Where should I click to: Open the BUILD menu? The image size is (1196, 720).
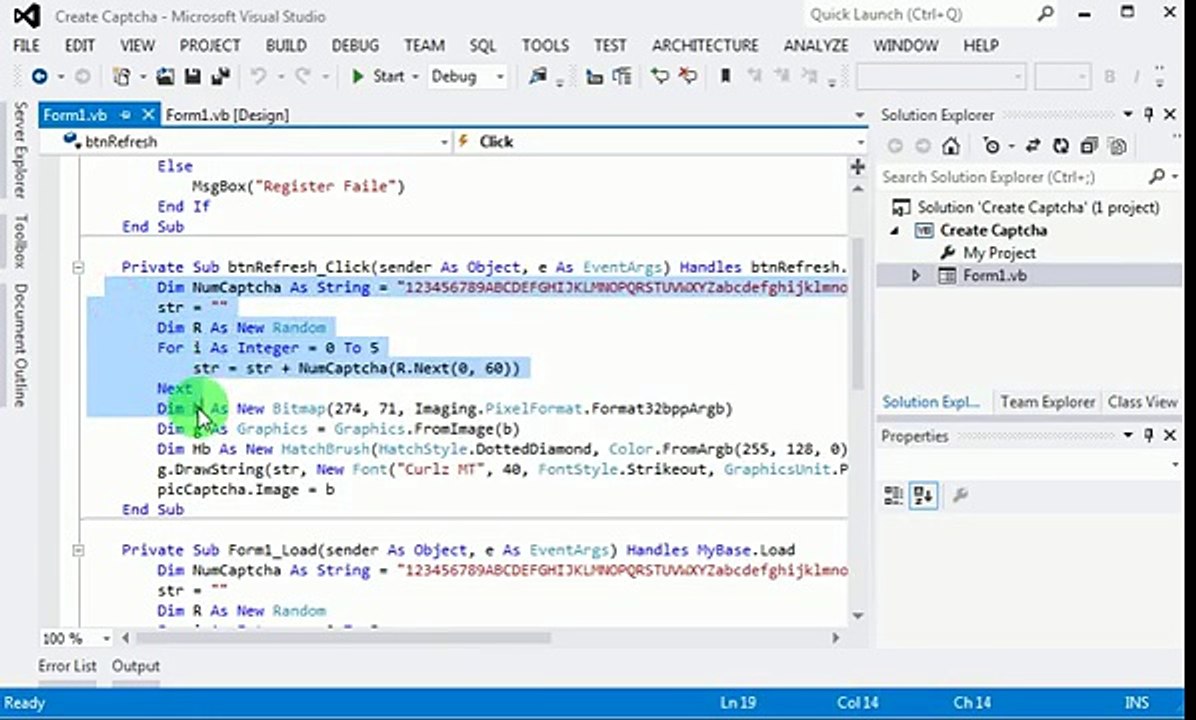(x=286, y=46)
